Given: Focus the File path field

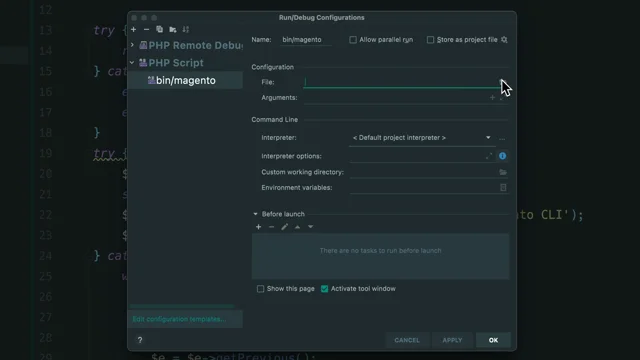Looking at the screenshot, I should [x=402, y=82].
